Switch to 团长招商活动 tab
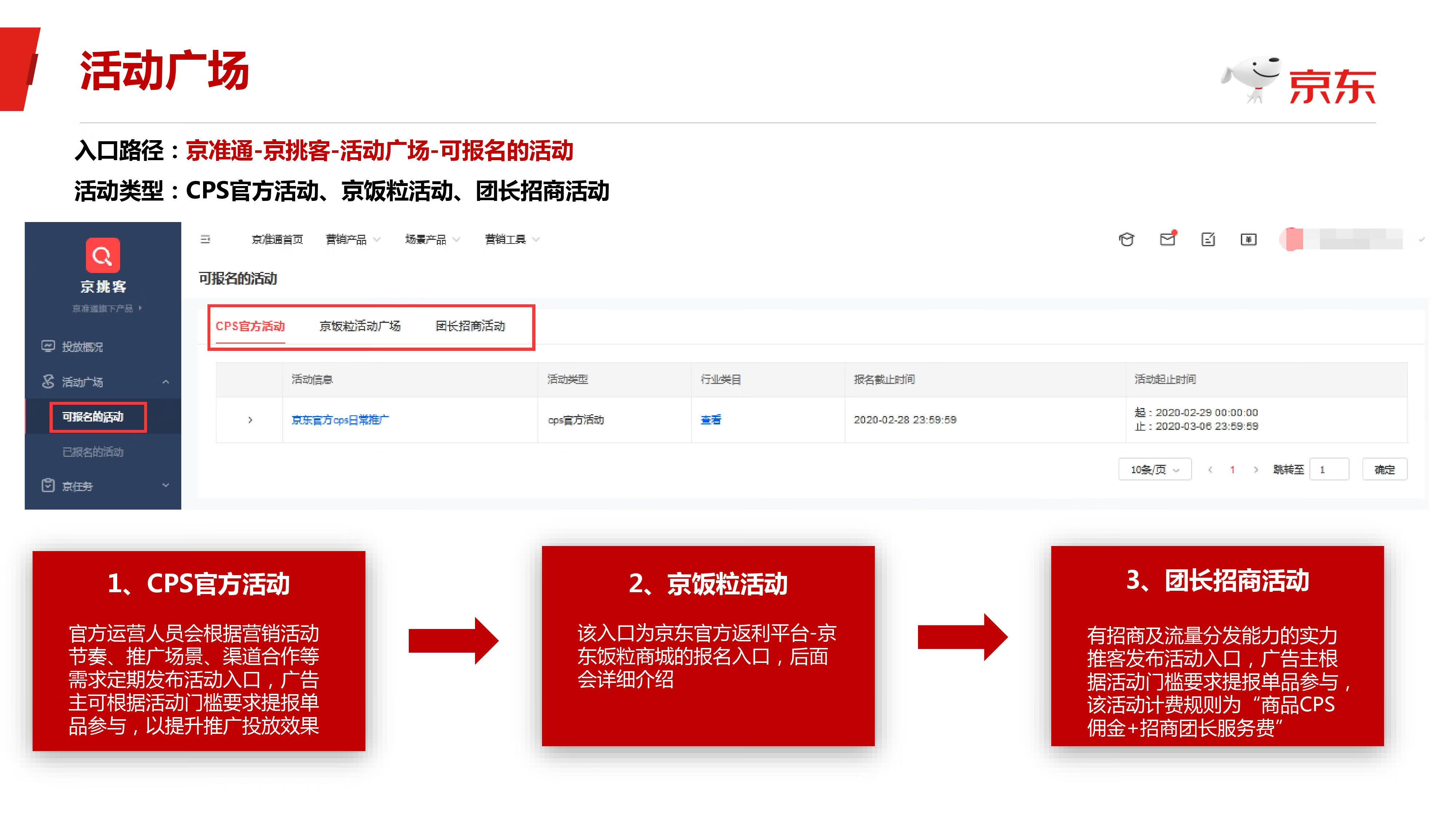Screen dimensions: 1456x819 [x=470, y=326]
